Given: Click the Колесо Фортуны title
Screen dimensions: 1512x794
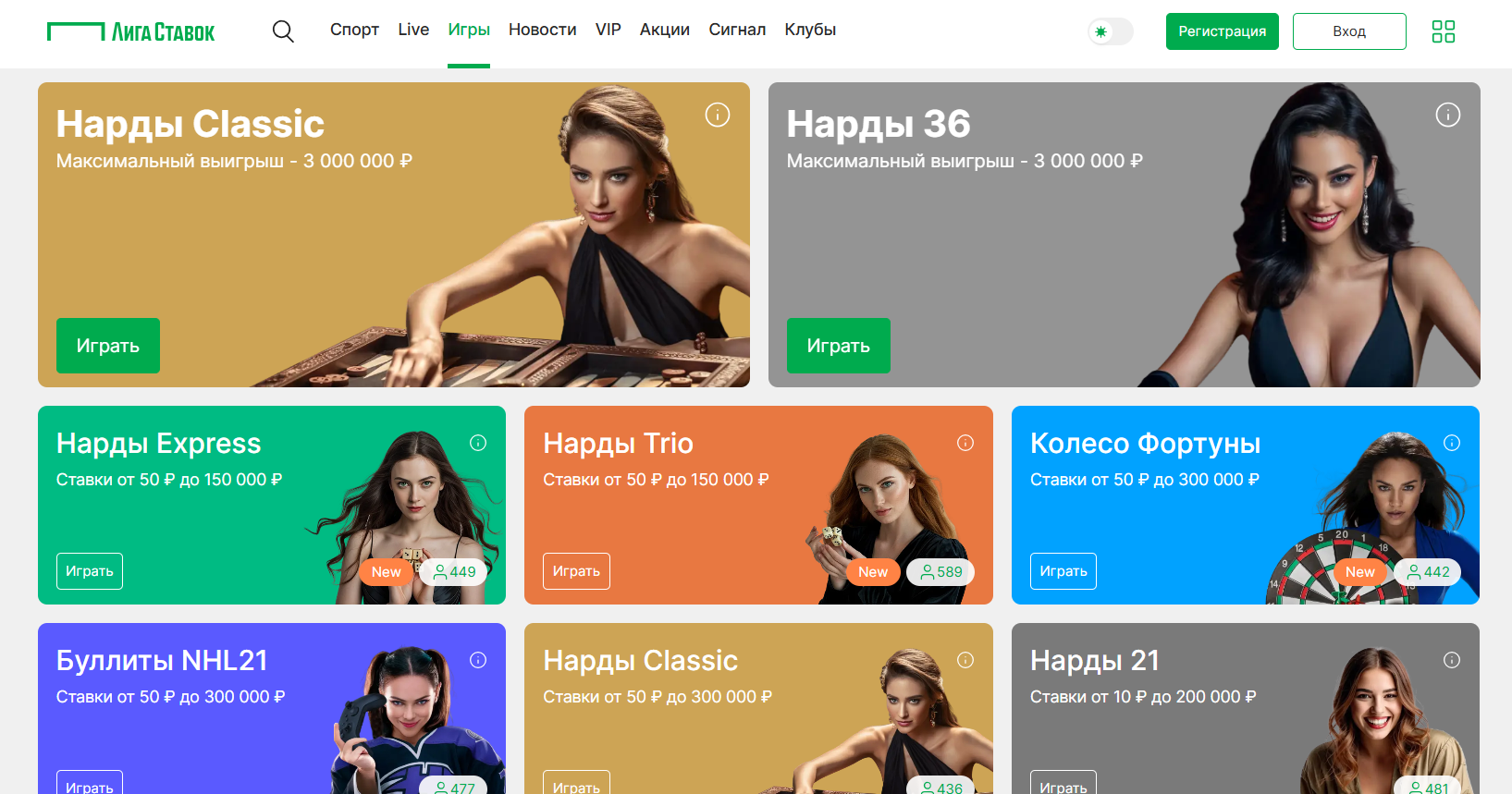Looking at the screenshot, I should pyautogui.click(x=1145, y=444).
